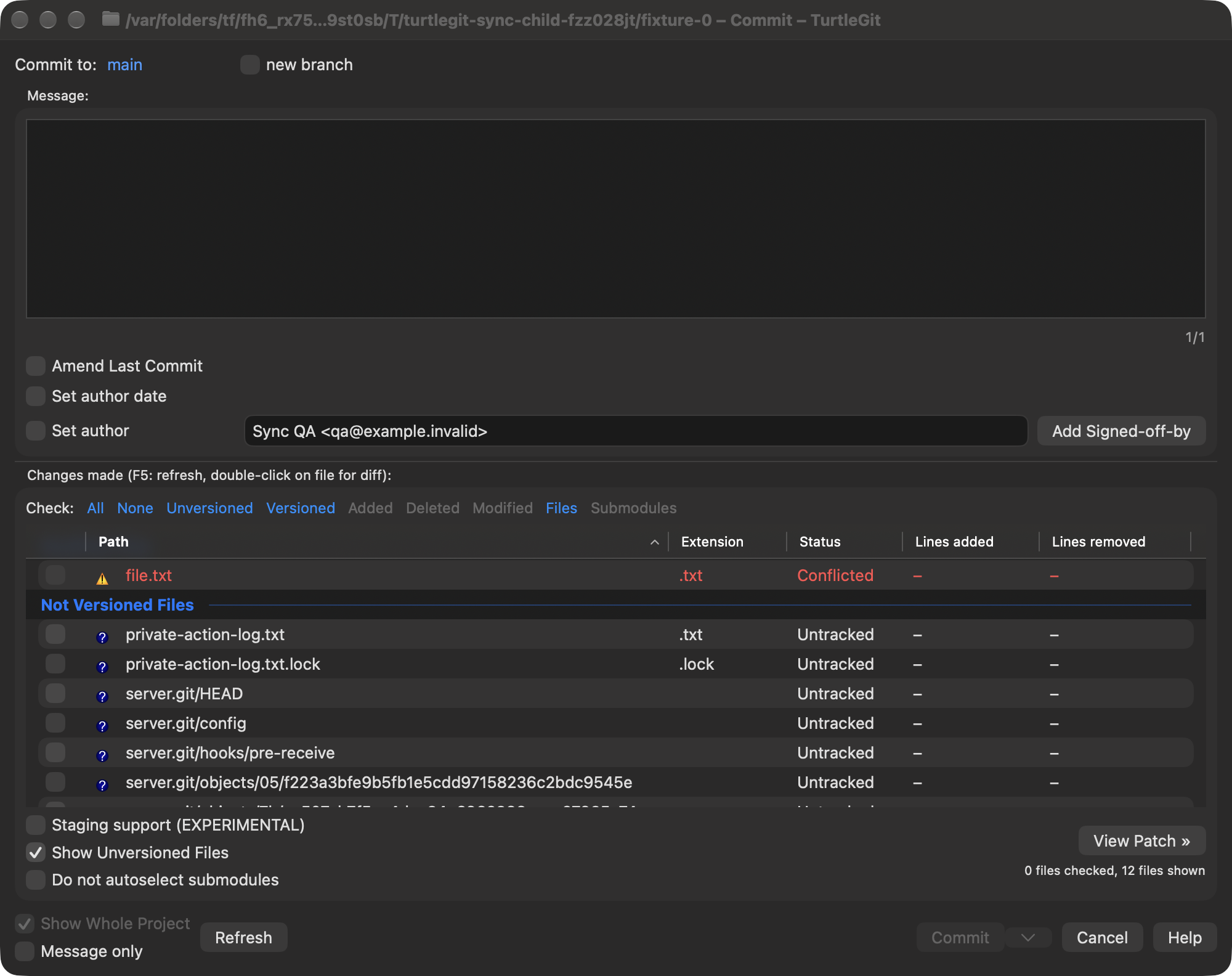Tick the checkbox for server.git/config
The width and height of the screenshot is (1232, 976).
coord(55,723)
